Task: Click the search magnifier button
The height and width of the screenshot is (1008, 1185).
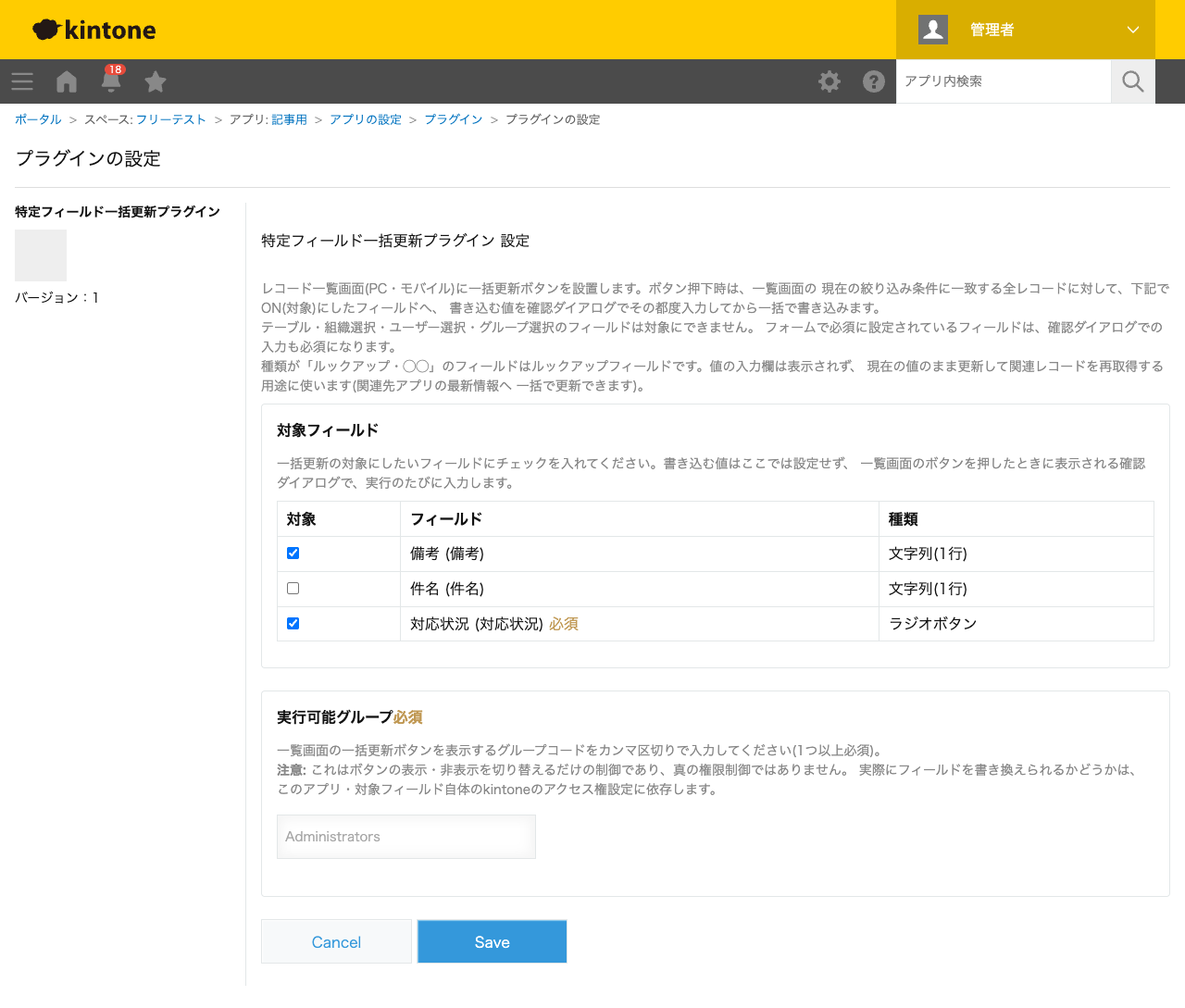Action: (x=1133, y=81)
